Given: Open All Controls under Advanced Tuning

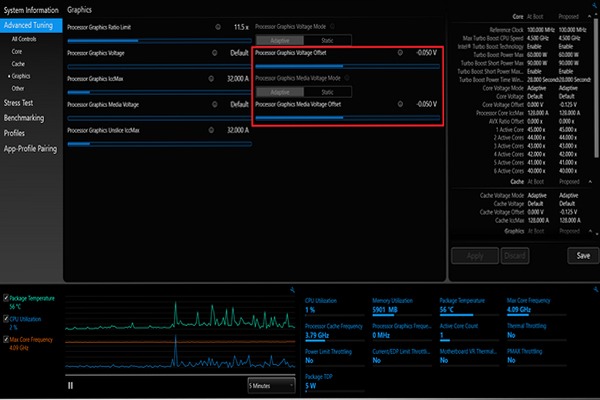Looking at the screenshot, I should pos(24,39).
